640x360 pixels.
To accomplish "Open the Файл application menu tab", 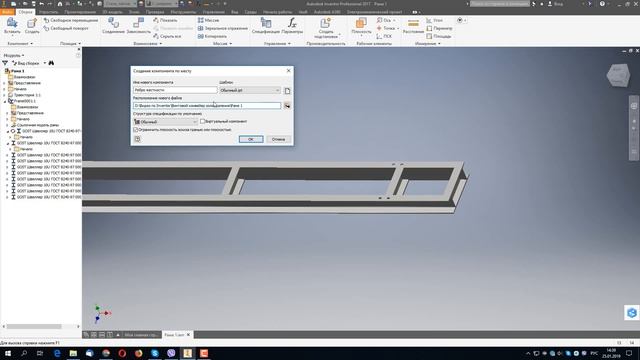I will click(7, 12).
